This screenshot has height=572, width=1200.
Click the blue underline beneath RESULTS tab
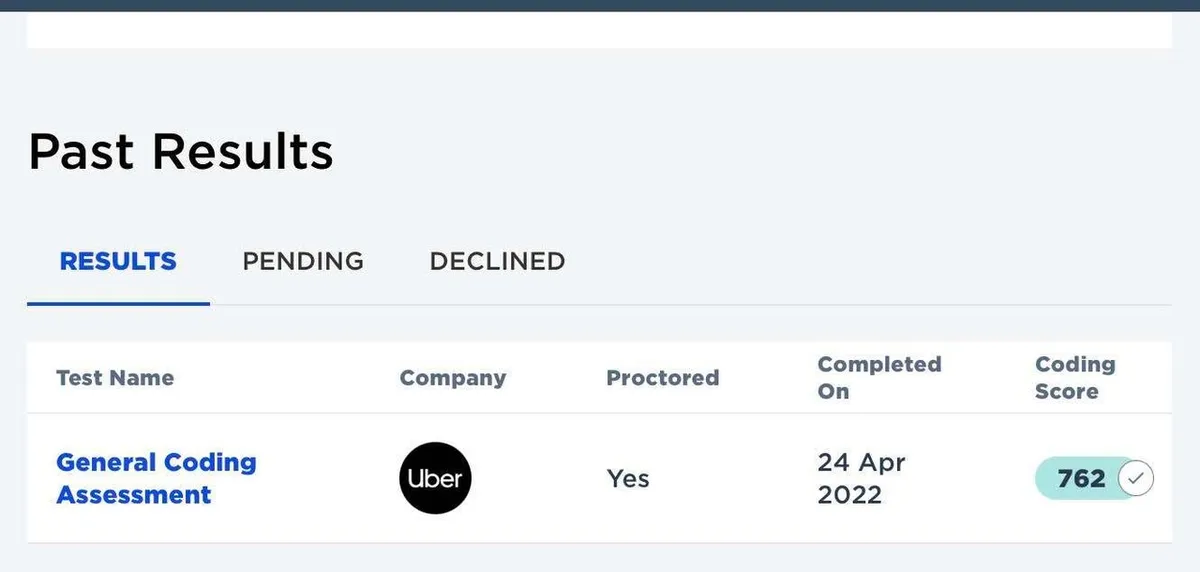[x=118, y=303]
